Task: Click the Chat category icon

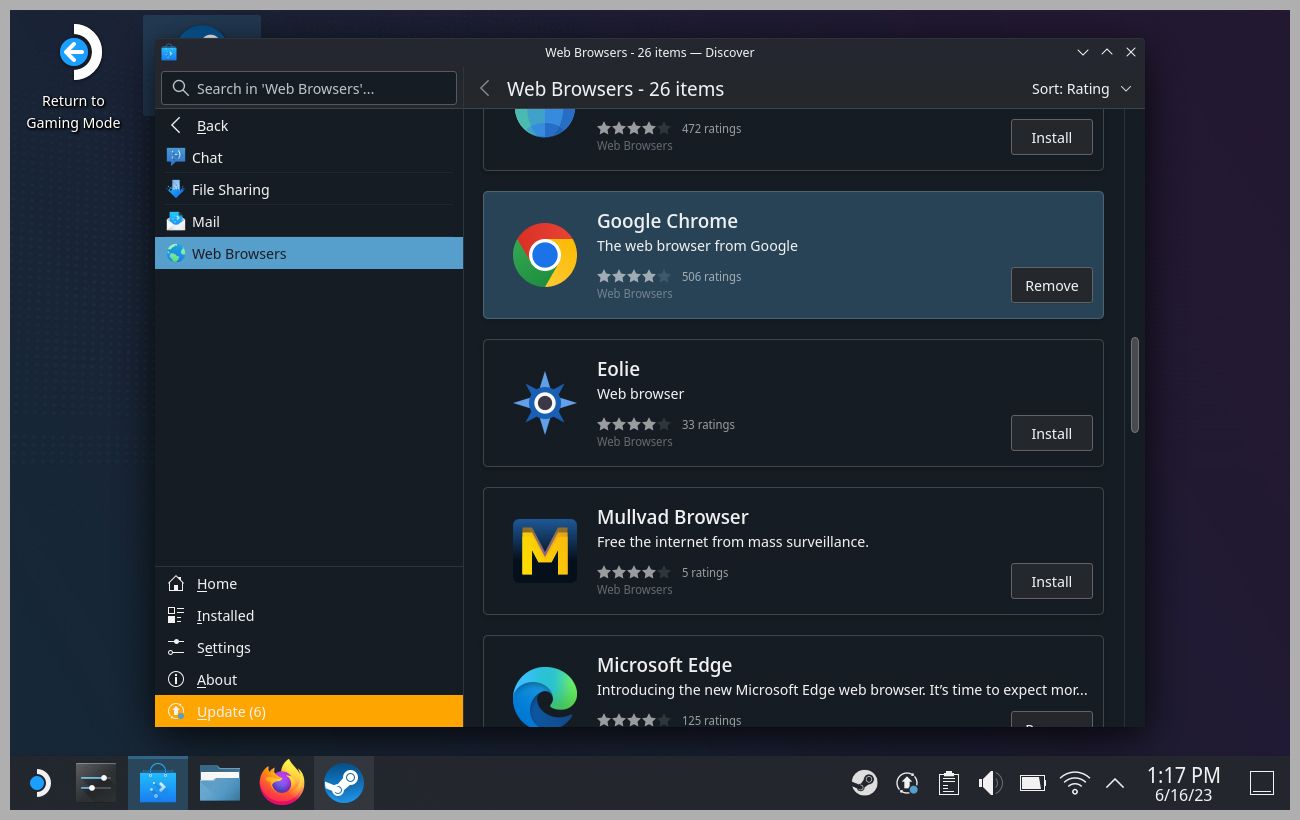Action: [x=176, y=157]
